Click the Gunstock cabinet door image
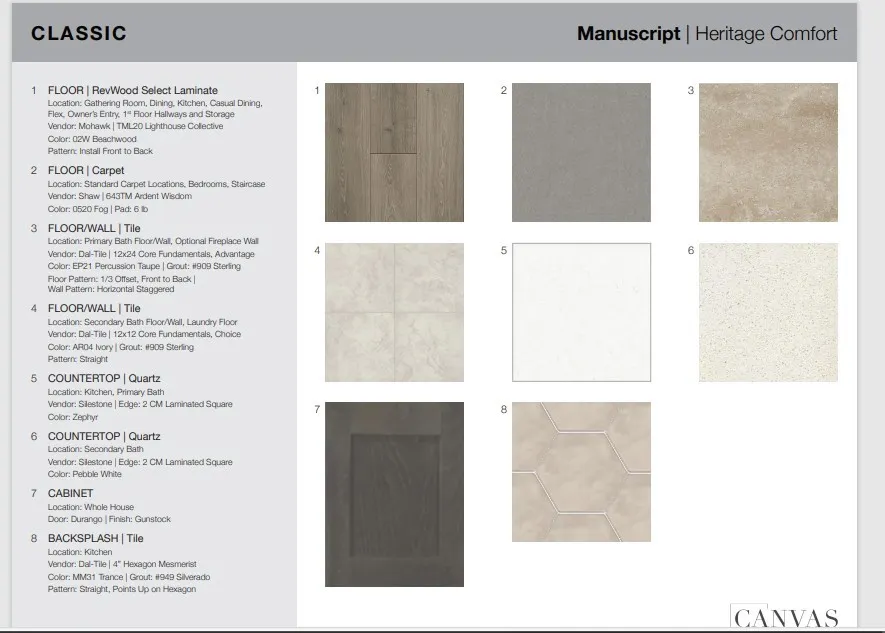Screen dimensions: 885x633 click(x=394, y=494)
